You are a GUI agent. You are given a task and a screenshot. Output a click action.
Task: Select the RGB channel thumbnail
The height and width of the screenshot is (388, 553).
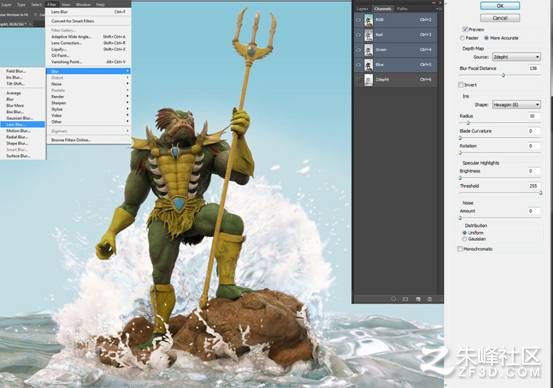(369, 20)
